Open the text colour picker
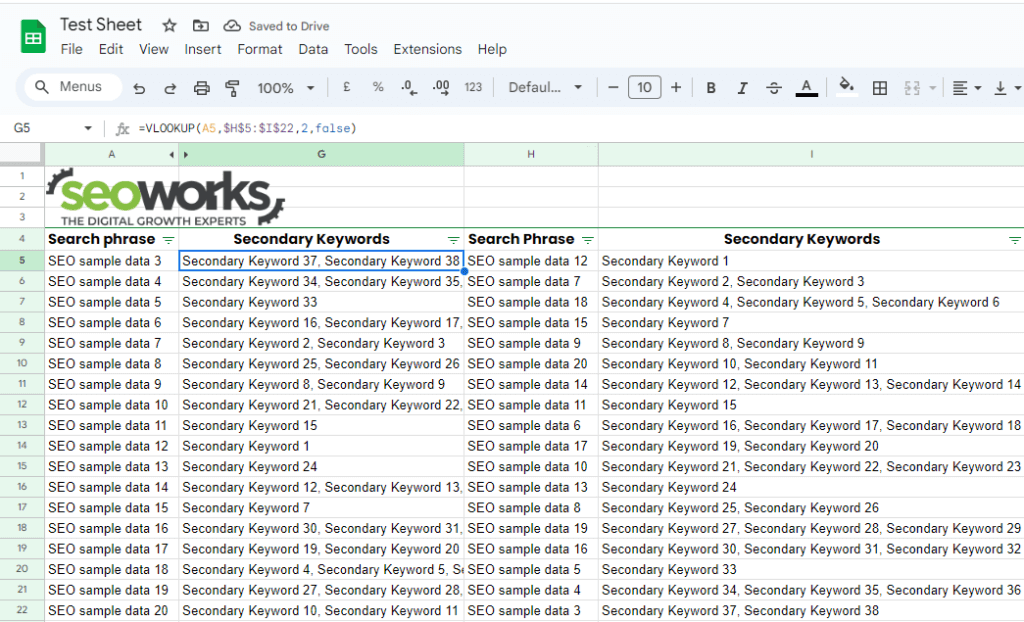The width and height of the screenshot is (1024, 622). (807, 88)
